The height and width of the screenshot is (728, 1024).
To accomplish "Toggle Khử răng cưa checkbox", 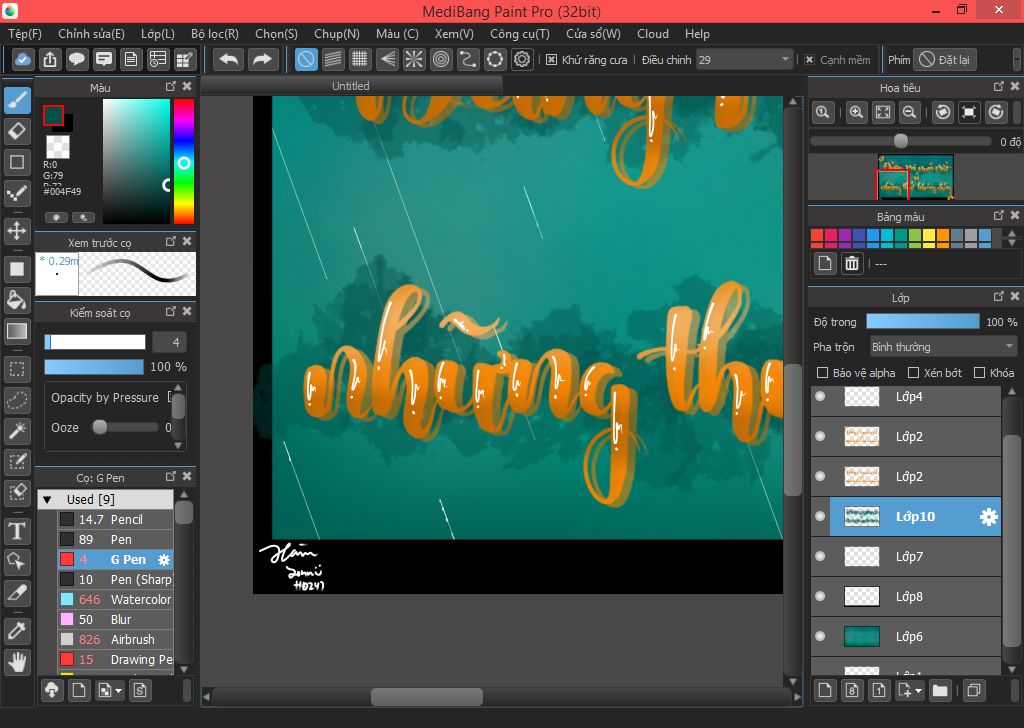I will [551, 59].
